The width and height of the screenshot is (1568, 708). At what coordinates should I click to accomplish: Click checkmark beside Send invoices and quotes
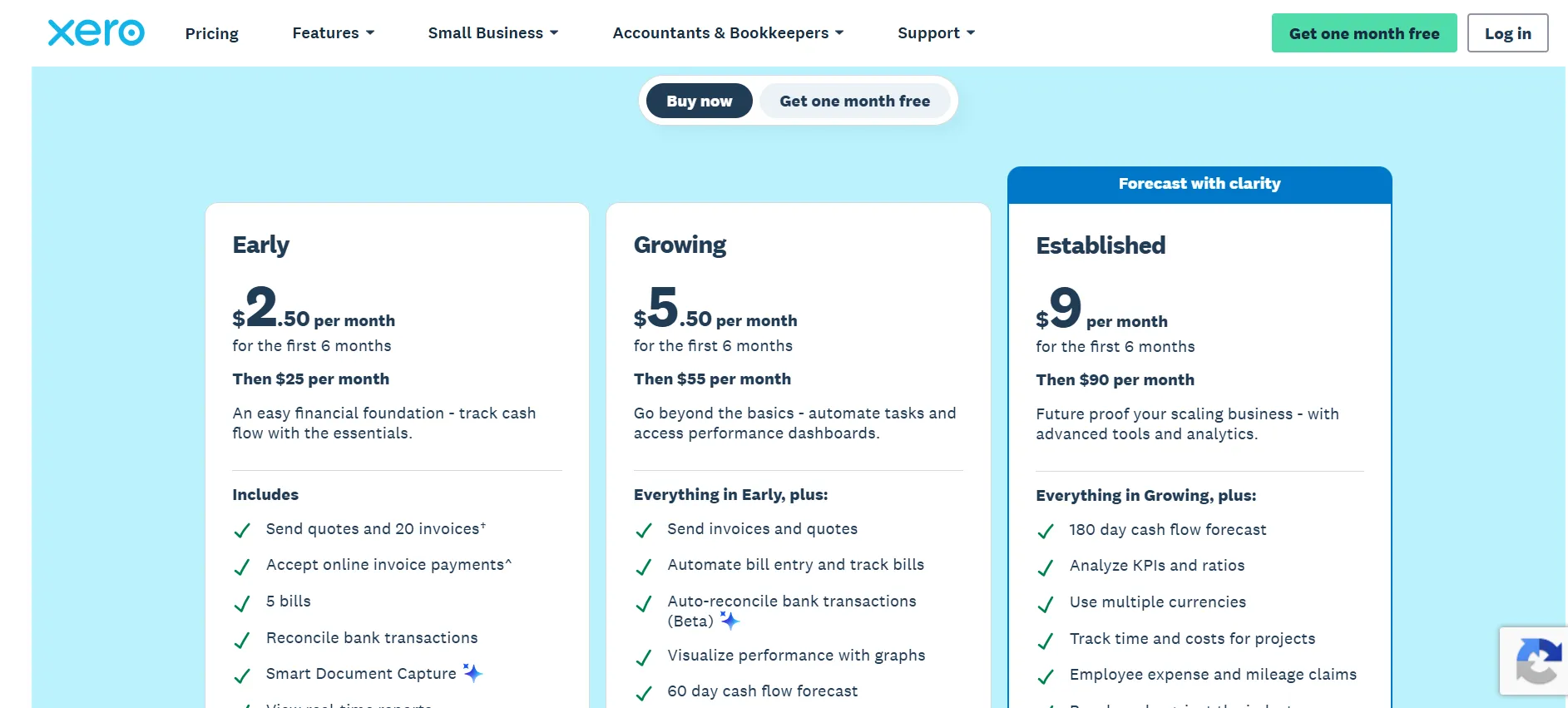click(x=644, y=530)
